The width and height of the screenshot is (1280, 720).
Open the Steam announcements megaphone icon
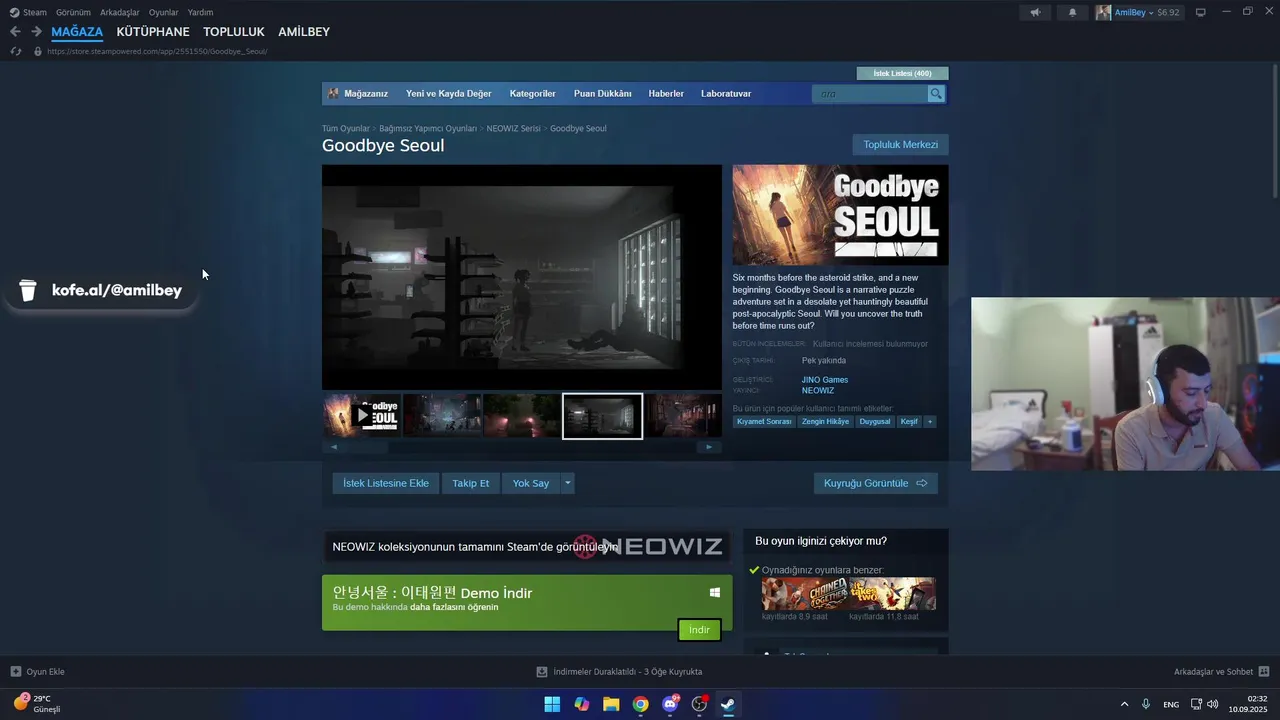click(x=1035, y=12)
